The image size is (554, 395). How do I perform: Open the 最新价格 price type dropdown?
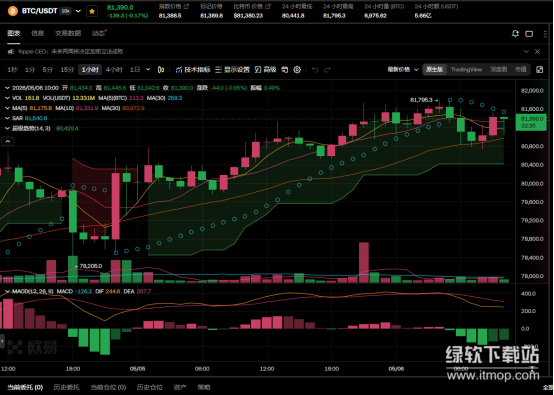coord(403,70)
